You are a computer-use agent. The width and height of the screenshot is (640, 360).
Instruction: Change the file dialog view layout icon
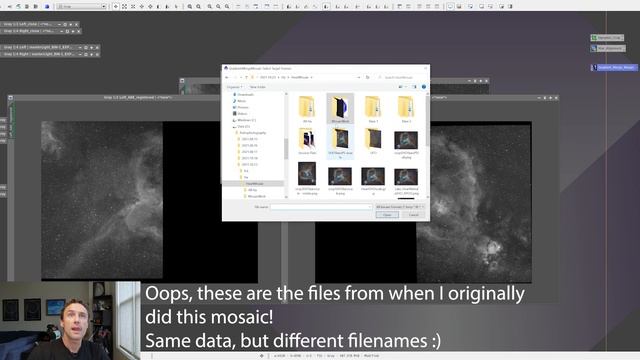(x=400, y=87)
